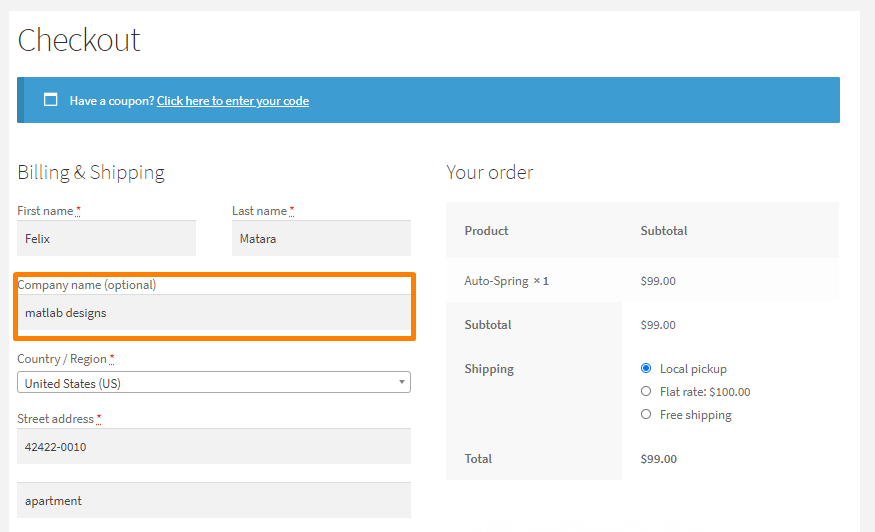Image resolution: width=875 pixels, height=532 pixels.
Task: Click the Company name field 'matlab designs'
Action: click(214, 313)
